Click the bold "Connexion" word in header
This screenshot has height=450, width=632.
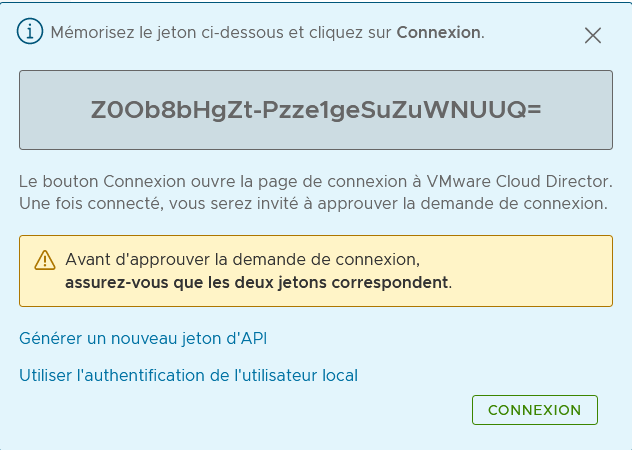click(439, 32)
